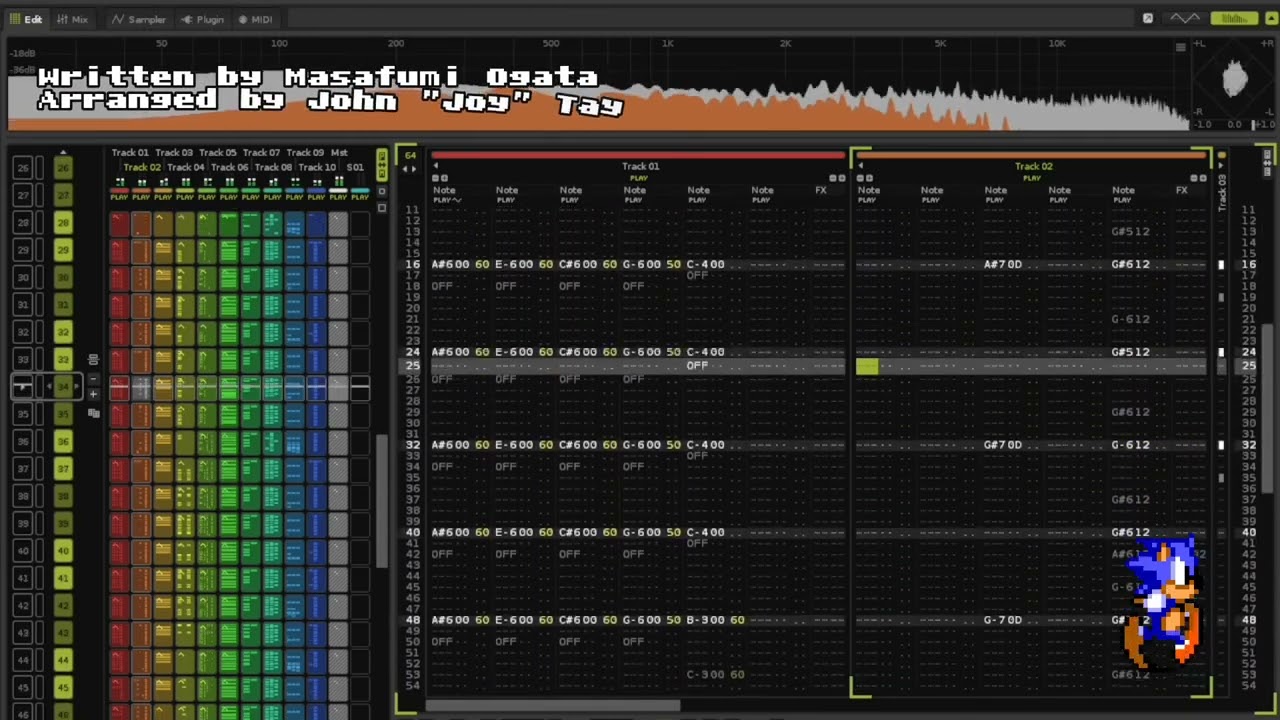
Task: Mute Track 02 via its matrix PLAY button
Action: 141,197
